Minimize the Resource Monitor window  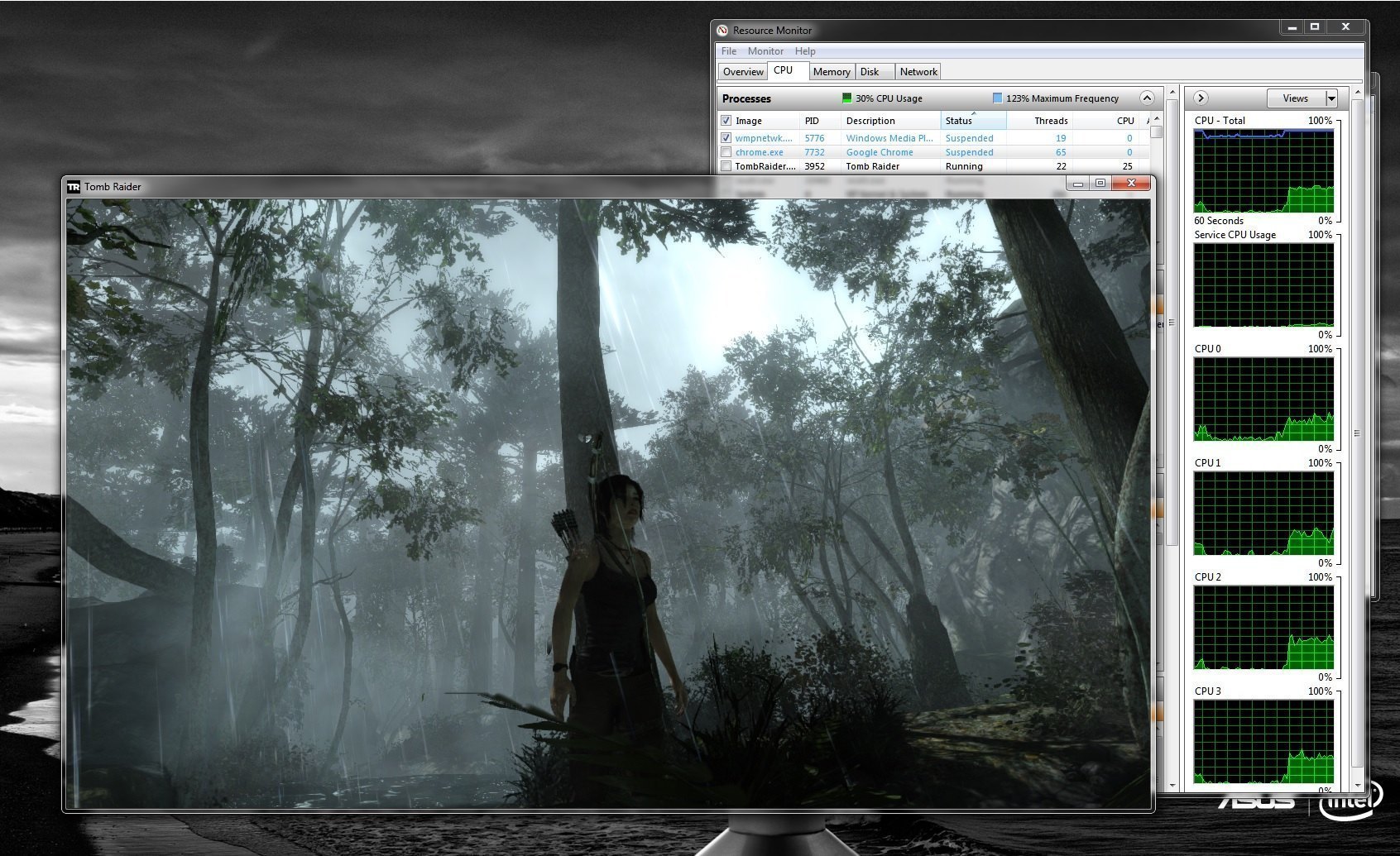pyautogui.click(x=1292, y=27)
